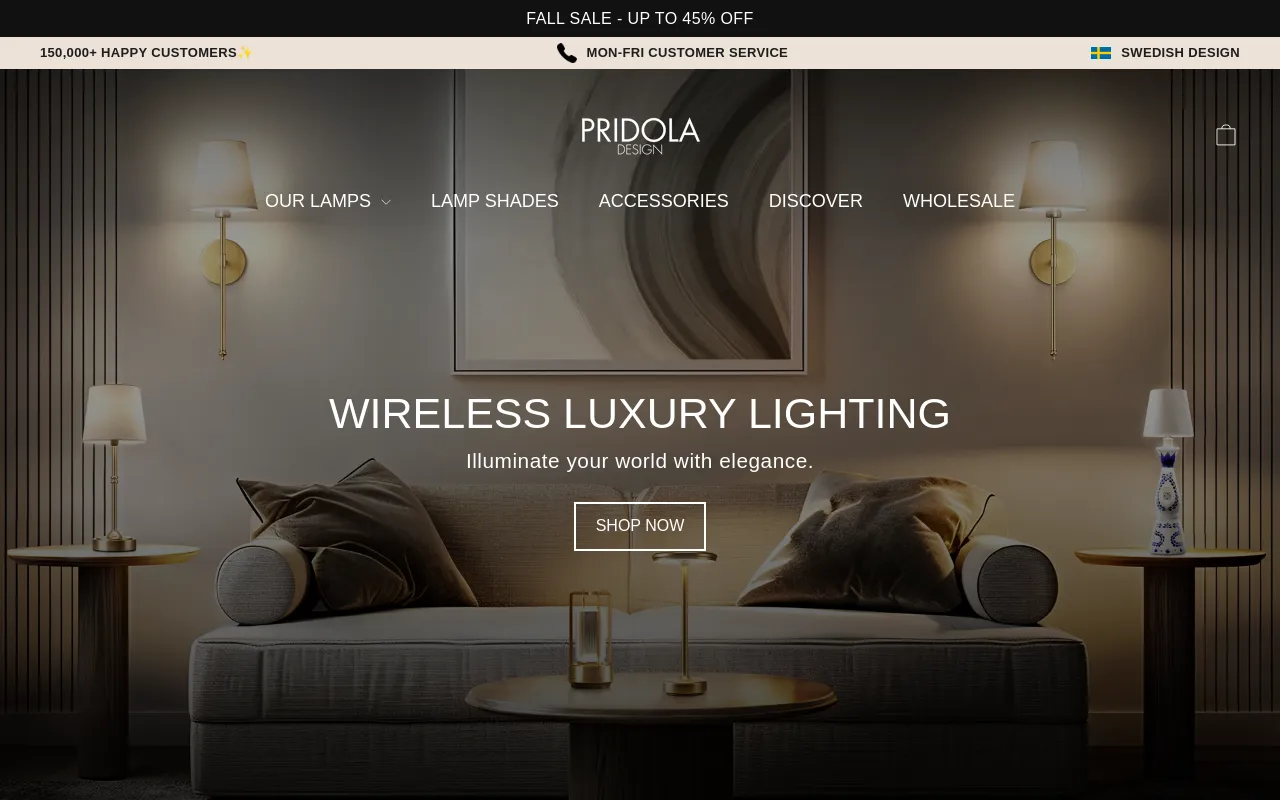Select Discover in the navigation bar
Screen dimensions: 1280x800
[816, 201]
